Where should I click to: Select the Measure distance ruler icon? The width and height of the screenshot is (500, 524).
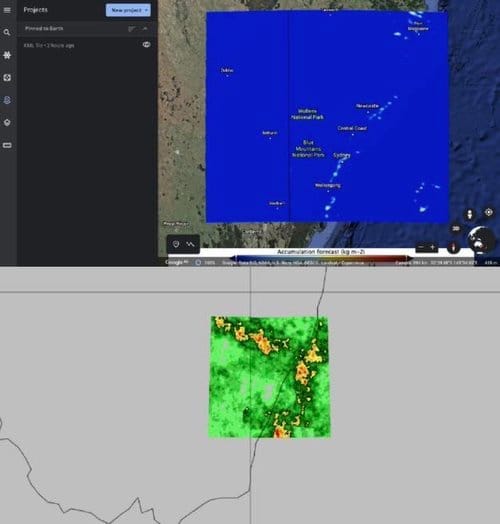[7, 145]
